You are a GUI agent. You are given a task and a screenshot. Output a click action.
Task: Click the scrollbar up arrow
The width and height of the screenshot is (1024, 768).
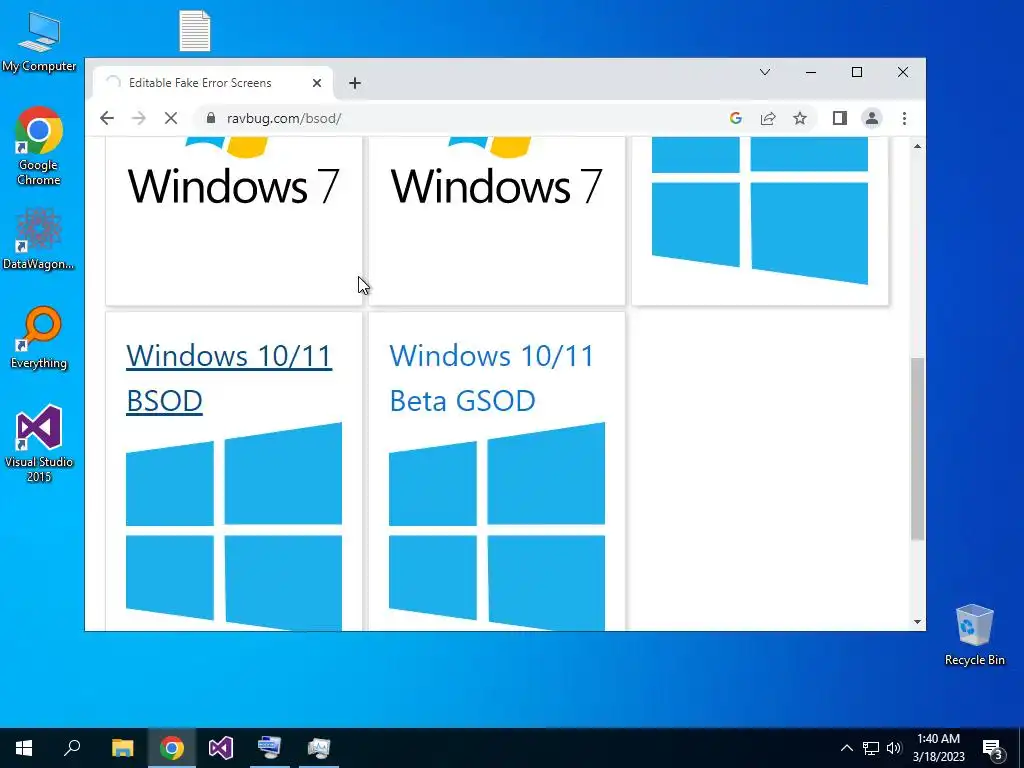(918, 146)
